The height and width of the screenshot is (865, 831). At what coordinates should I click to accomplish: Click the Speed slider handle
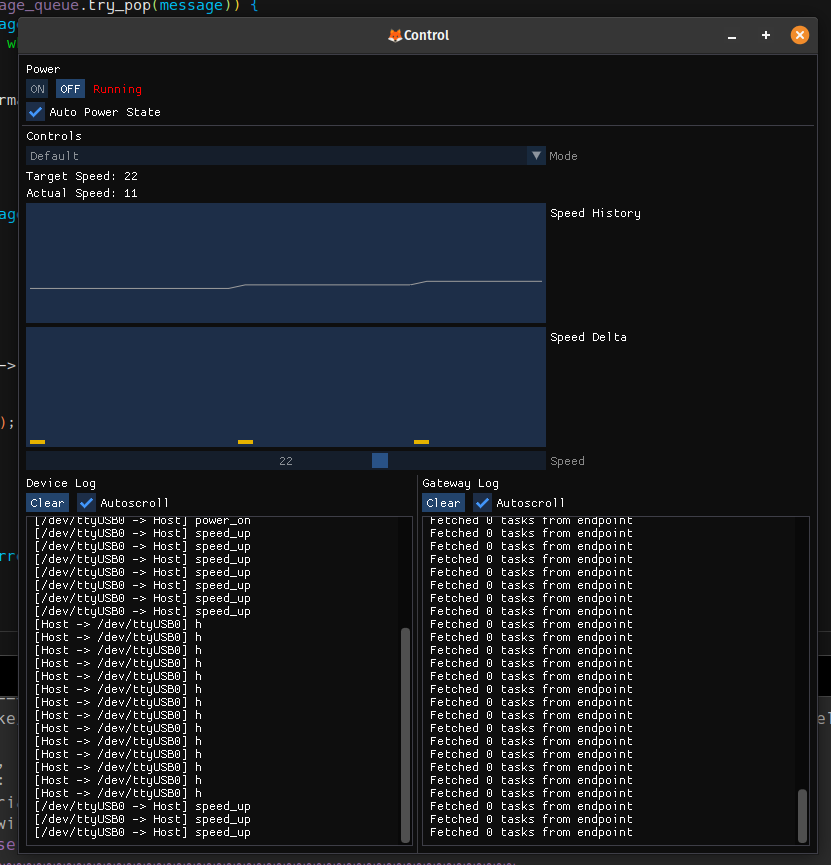coord(380,461)
